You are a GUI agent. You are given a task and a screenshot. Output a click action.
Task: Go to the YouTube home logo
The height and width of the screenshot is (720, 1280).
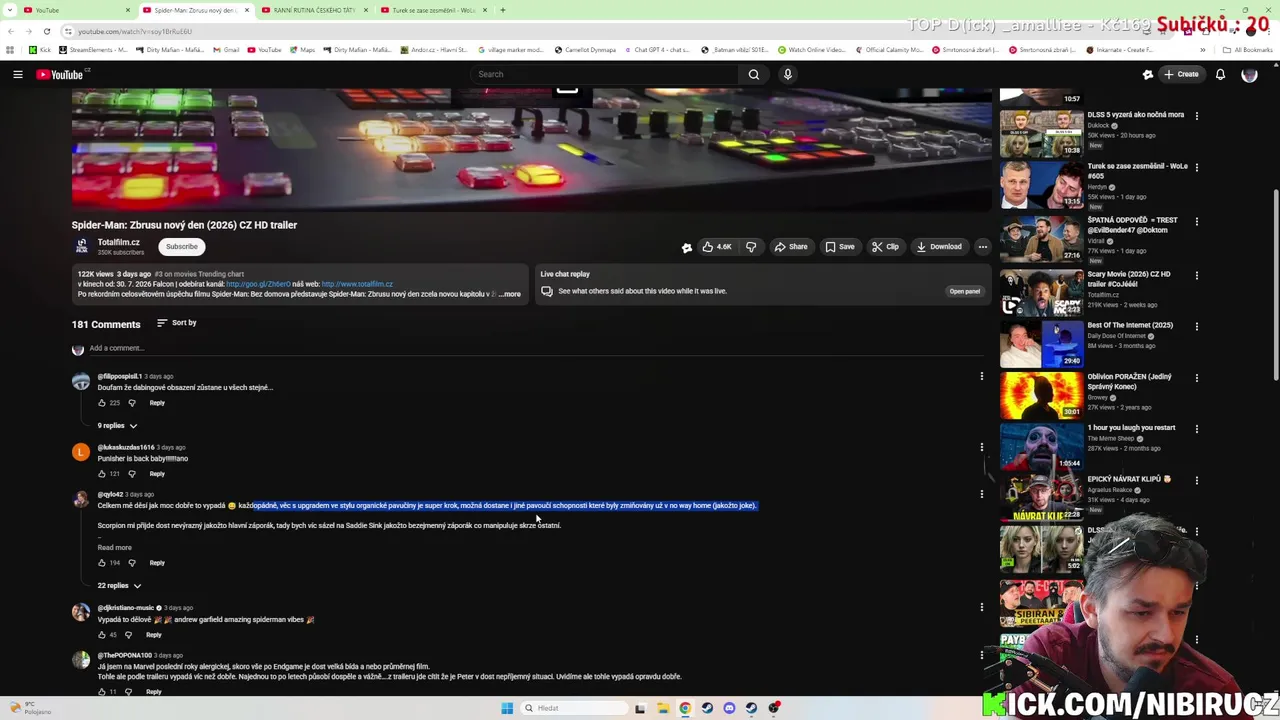coord(62,74)
